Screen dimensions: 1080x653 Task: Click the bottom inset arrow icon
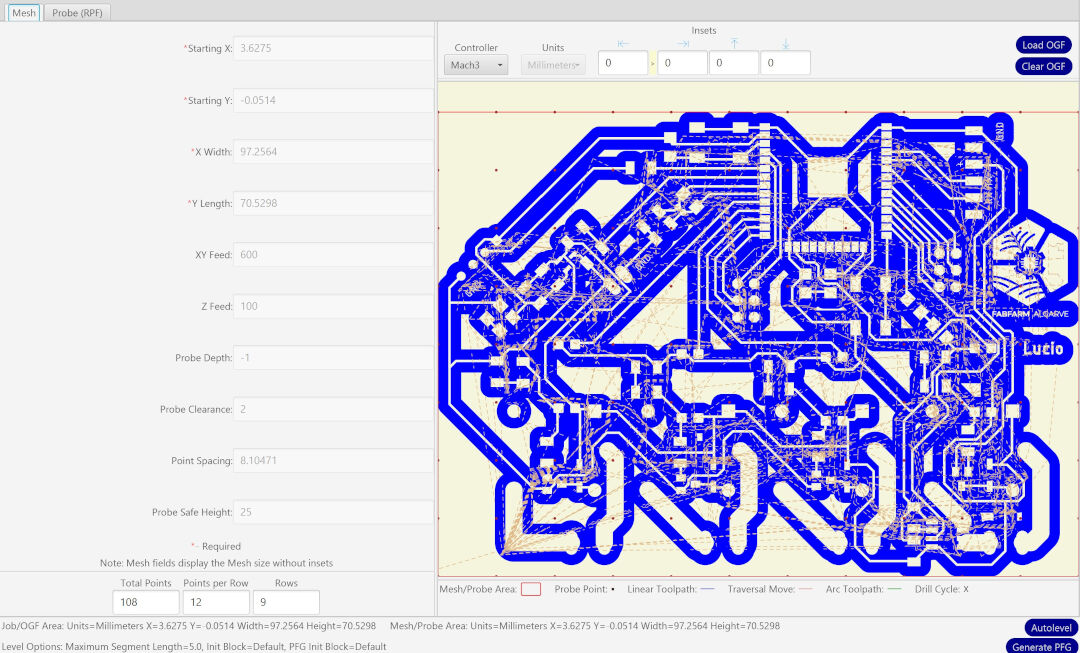pos(785,43)
